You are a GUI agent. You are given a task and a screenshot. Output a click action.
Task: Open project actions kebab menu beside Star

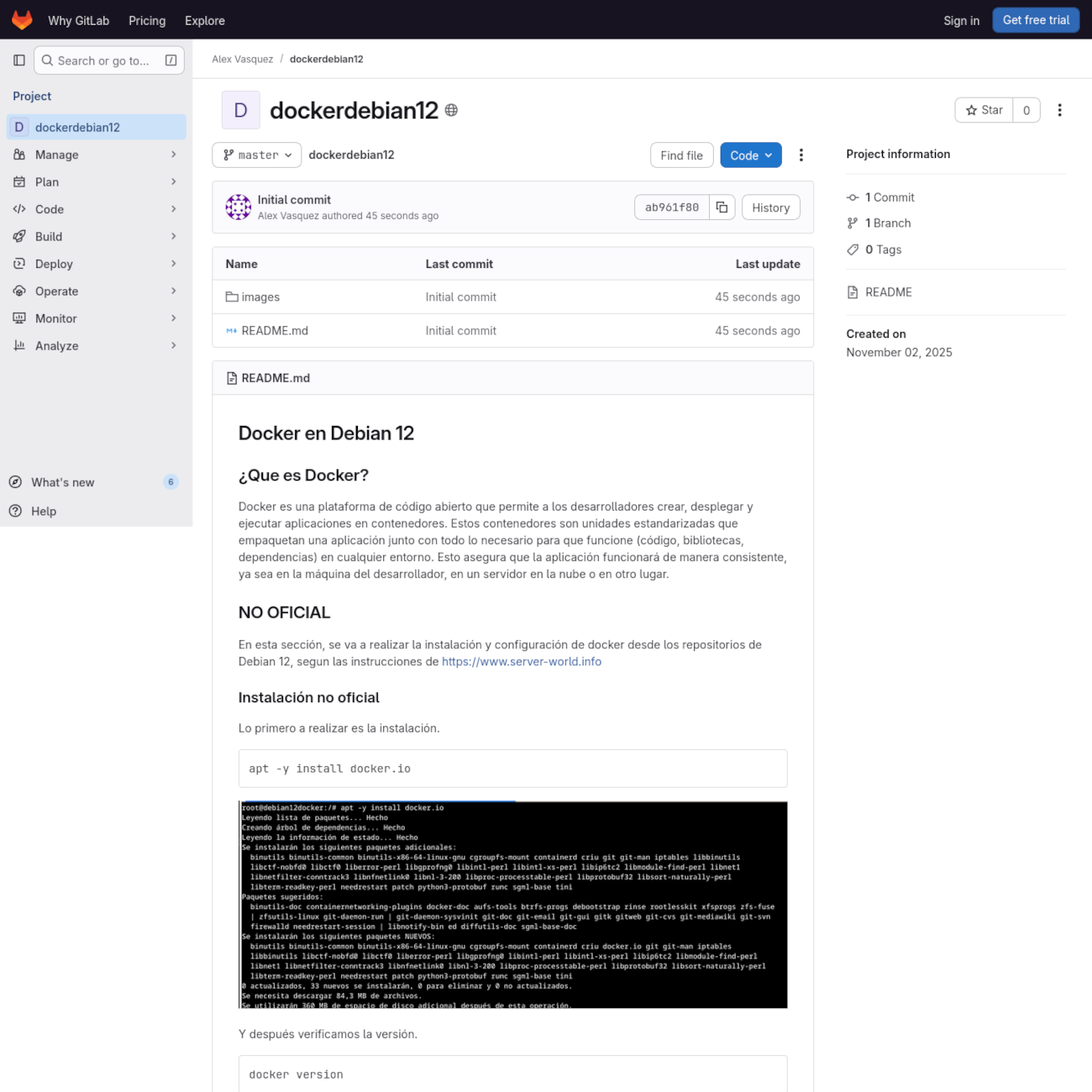click(x=1059, y=110)
